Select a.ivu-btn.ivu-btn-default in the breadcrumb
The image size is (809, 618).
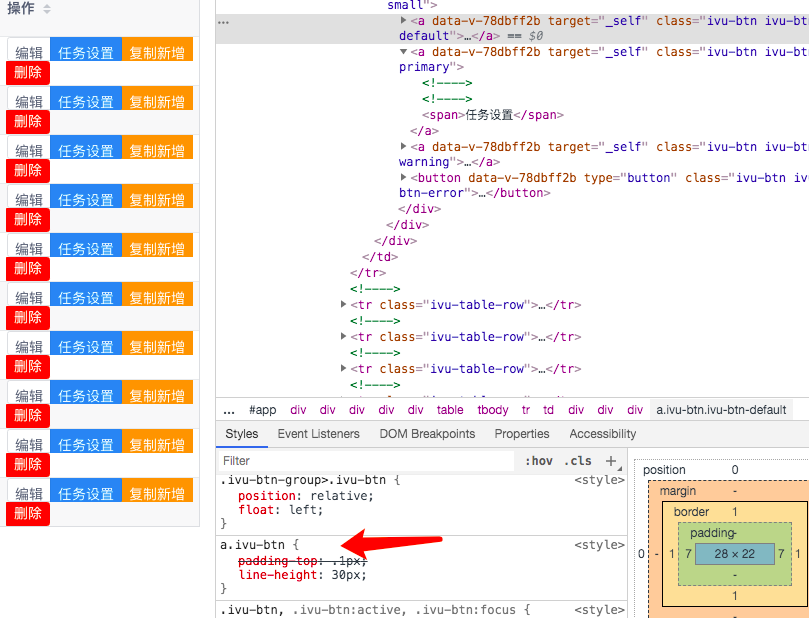[721, 410]
